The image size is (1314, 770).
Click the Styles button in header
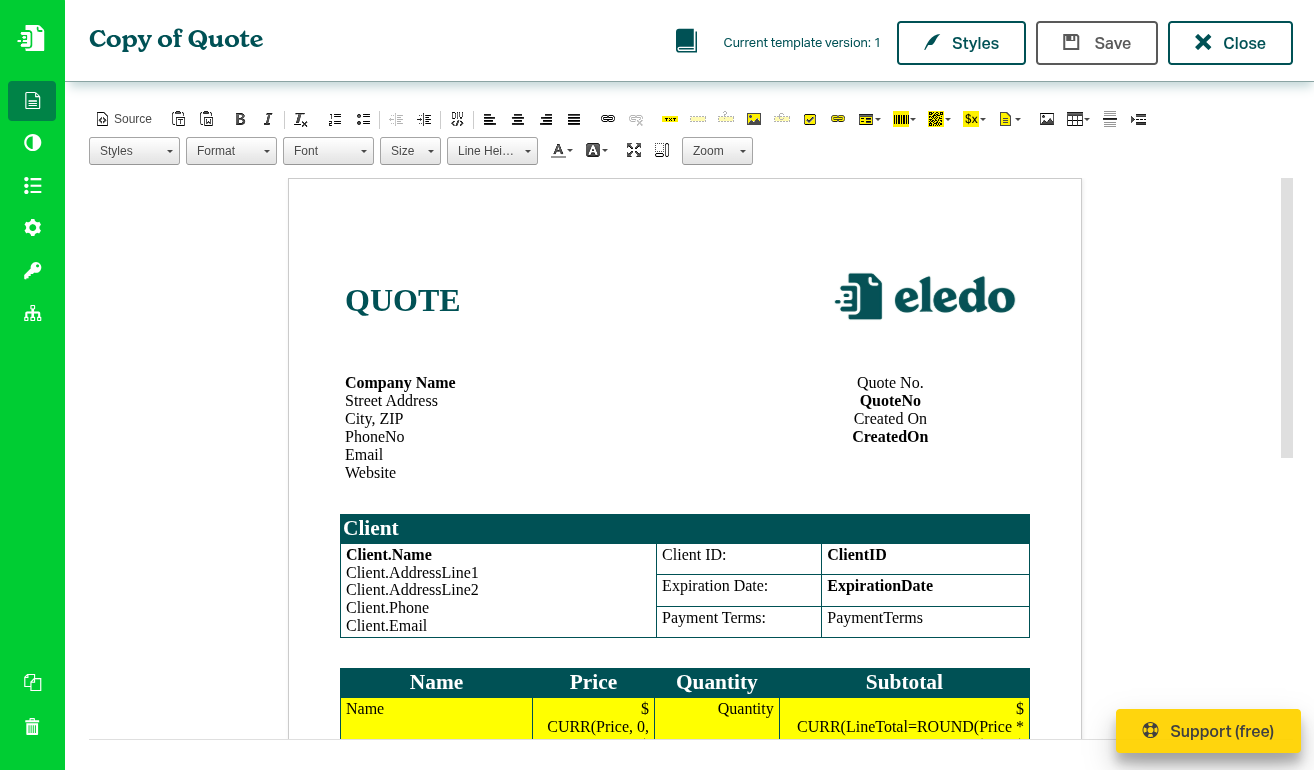tap(961, 43)
